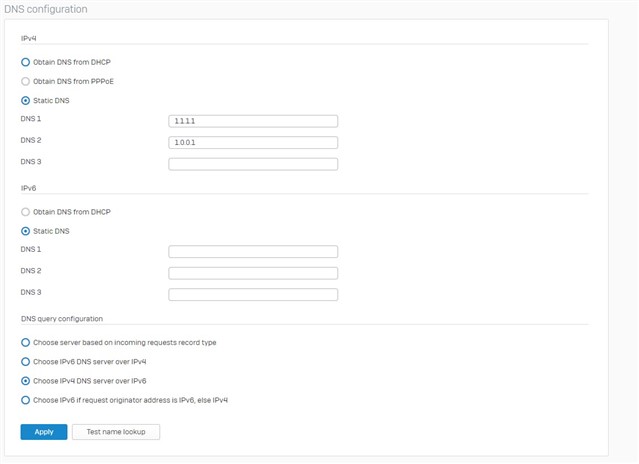Click the Test name lookup button
The image size is (639, 464).
(116, 432)
